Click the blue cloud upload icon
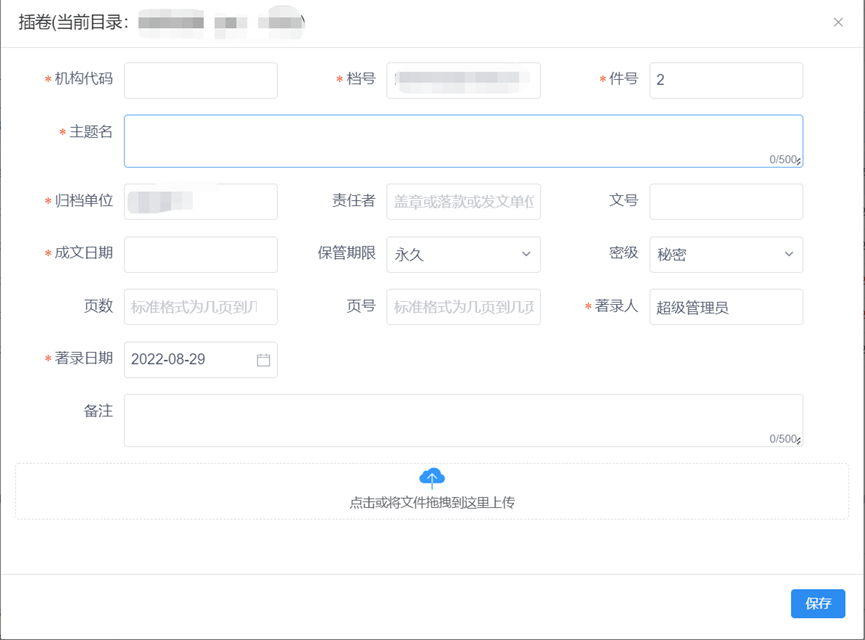The width and height of the screenshot is (865, 640). coord(432,477)
